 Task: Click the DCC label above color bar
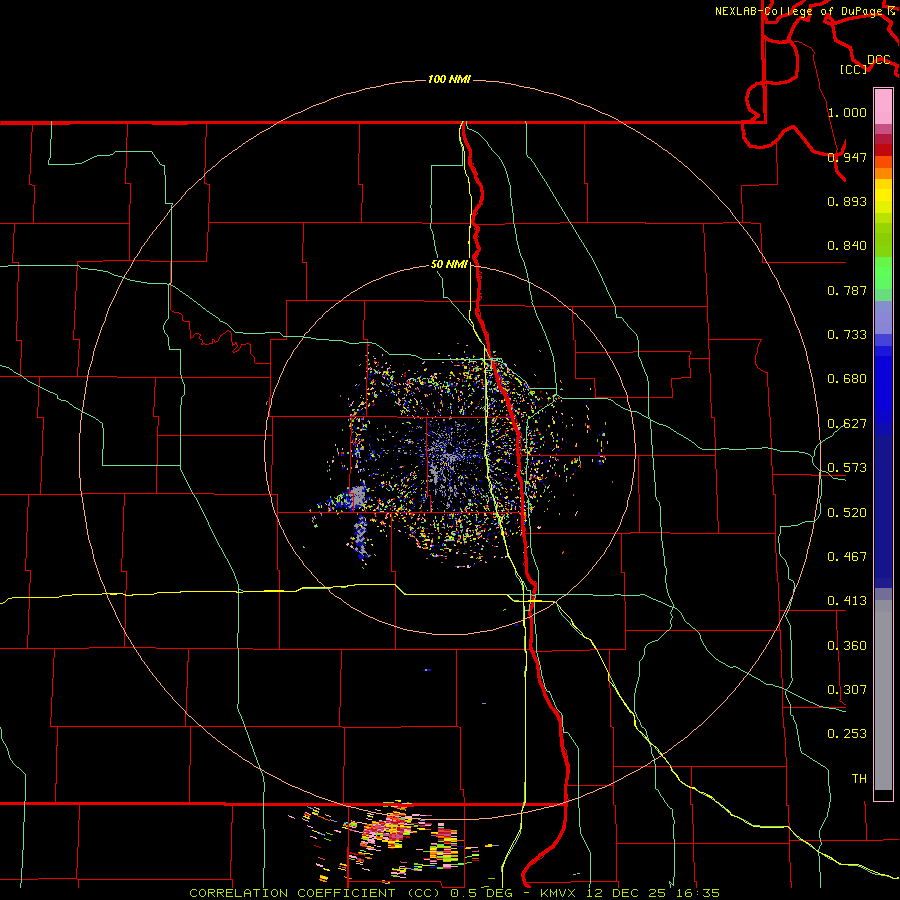coord(878,60)
